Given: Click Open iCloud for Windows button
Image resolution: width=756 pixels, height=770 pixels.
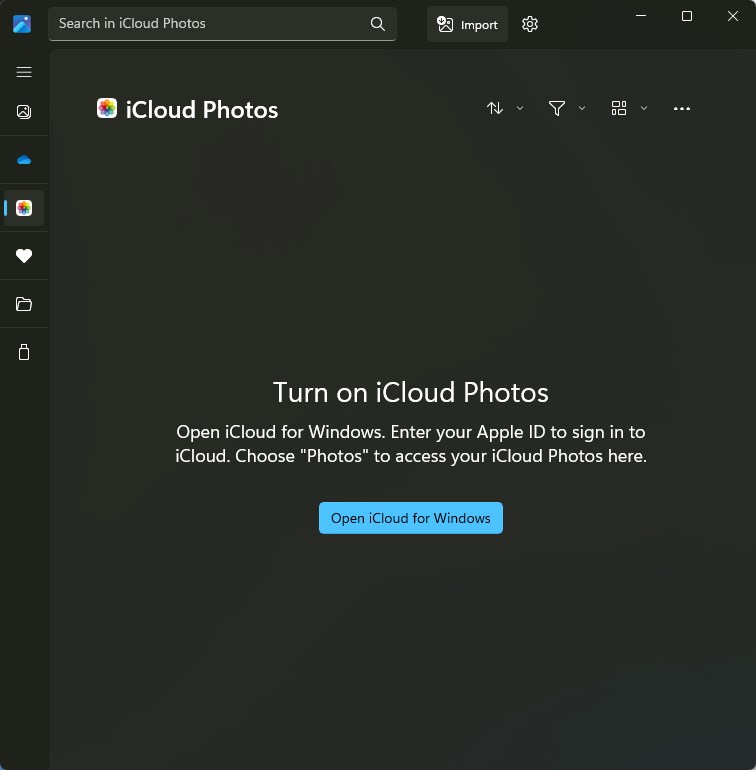Looking at the screenshot, I should 411,518.
